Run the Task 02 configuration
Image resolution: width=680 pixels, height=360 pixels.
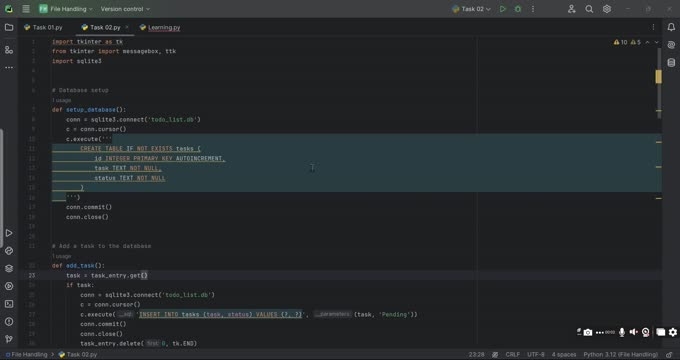[x=503, y=9]
